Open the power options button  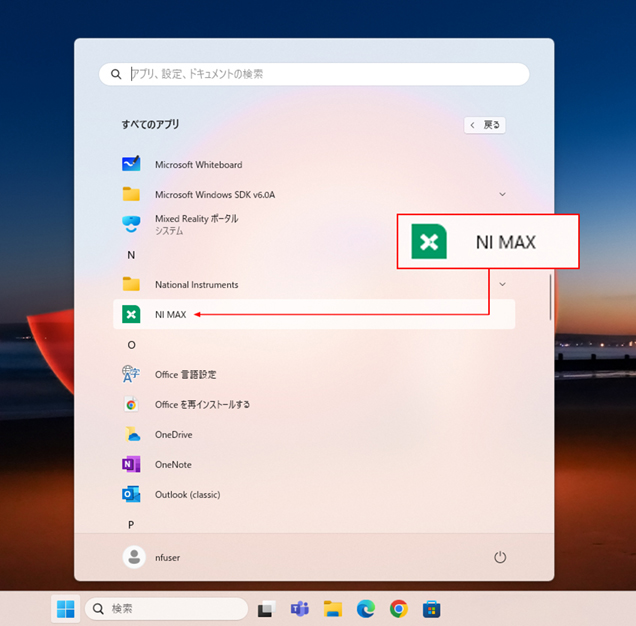(x=500, y=557)
